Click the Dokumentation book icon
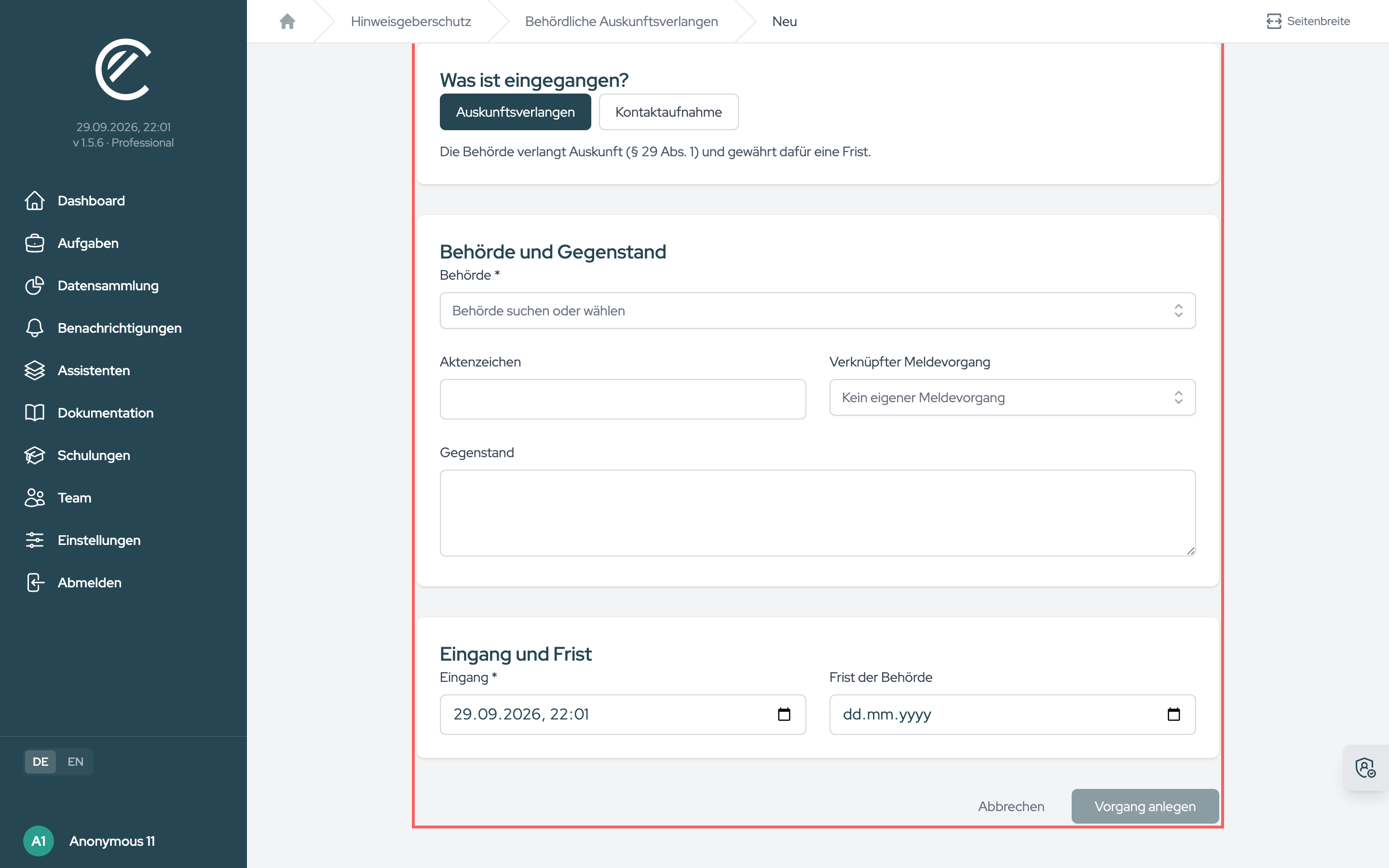The width and height of the screenshot is (1389, 868). [34, 413]
